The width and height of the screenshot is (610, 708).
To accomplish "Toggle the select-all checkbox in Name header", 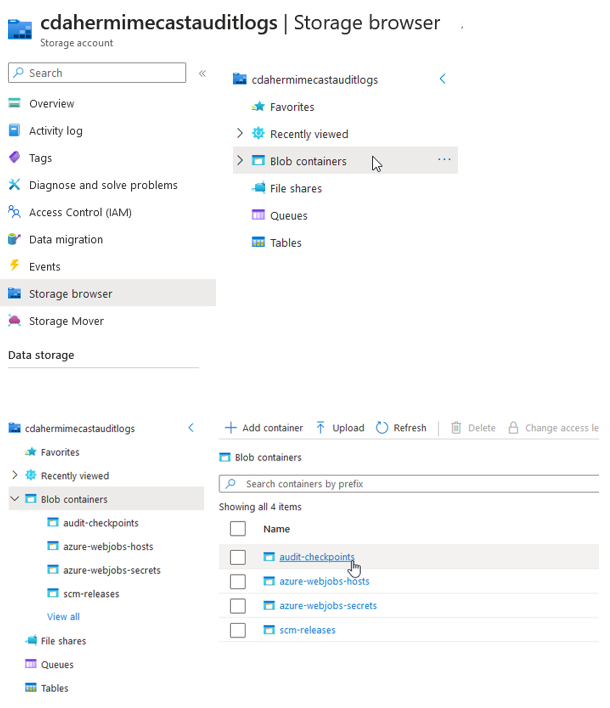I will [x=237, y=529].
